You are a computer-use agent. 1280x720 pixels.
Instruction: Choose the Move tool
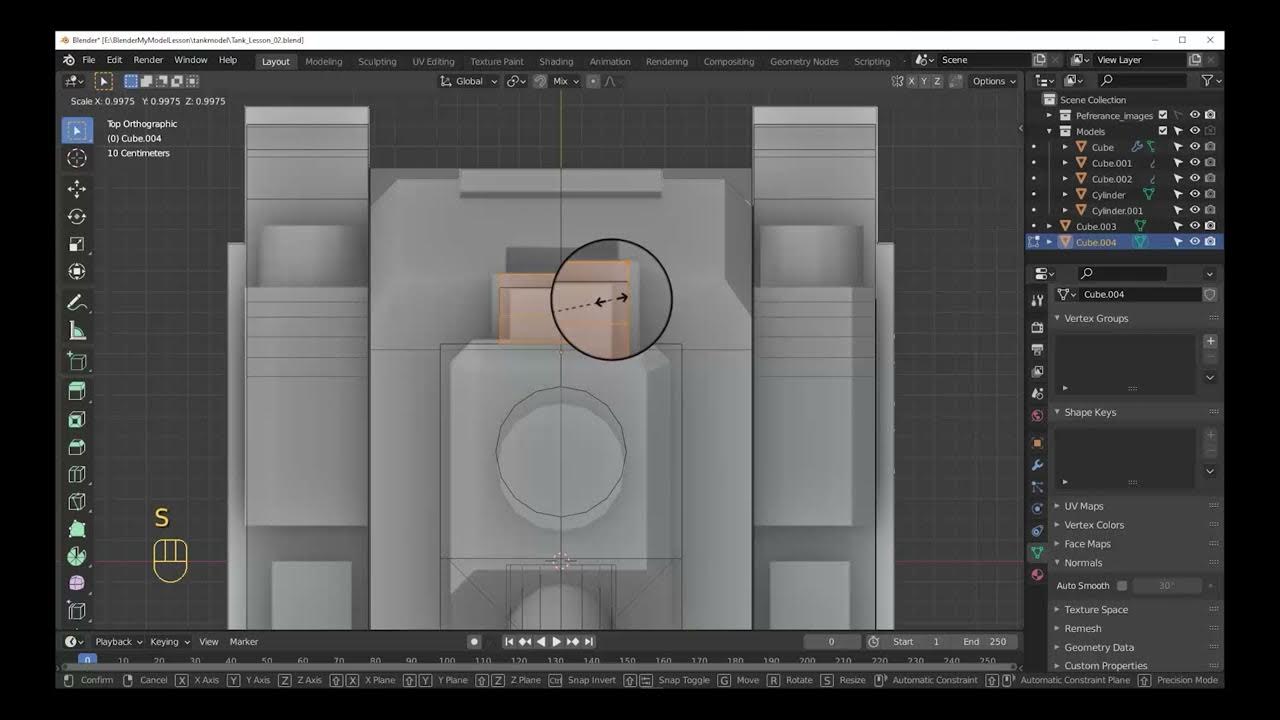[77, 189]
